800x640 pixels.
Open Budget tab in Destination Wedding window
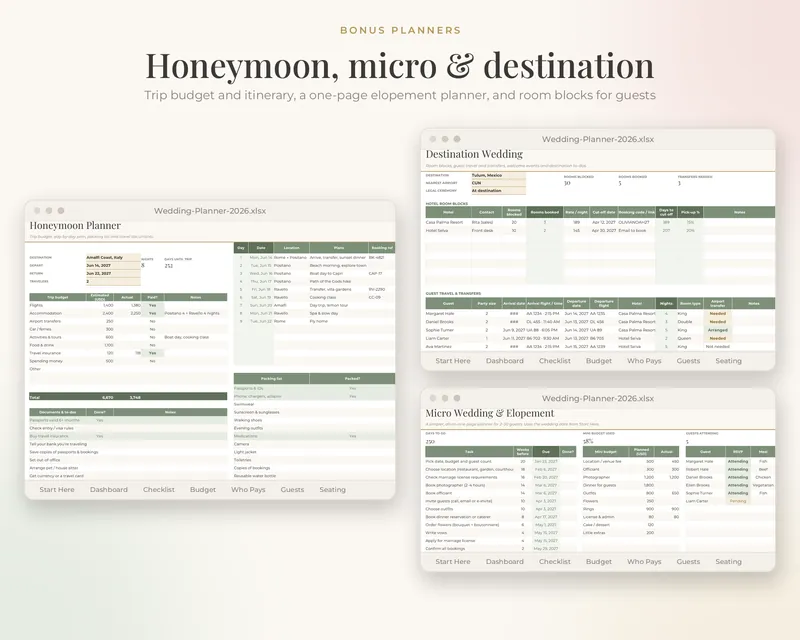point(599,361)
